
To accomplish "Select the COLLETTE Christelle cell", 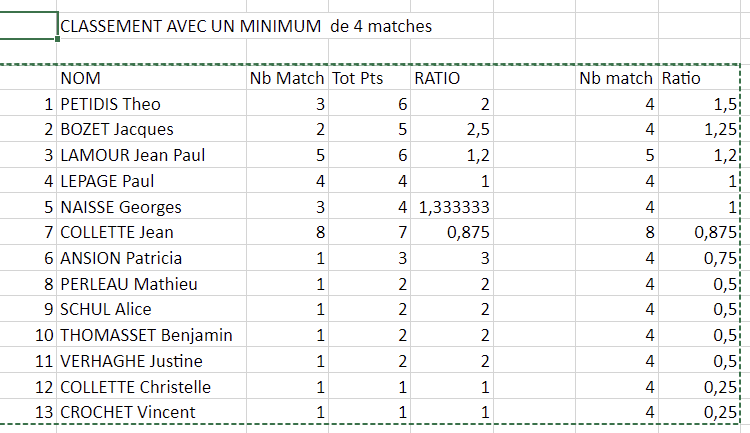I will click(135, 387).
